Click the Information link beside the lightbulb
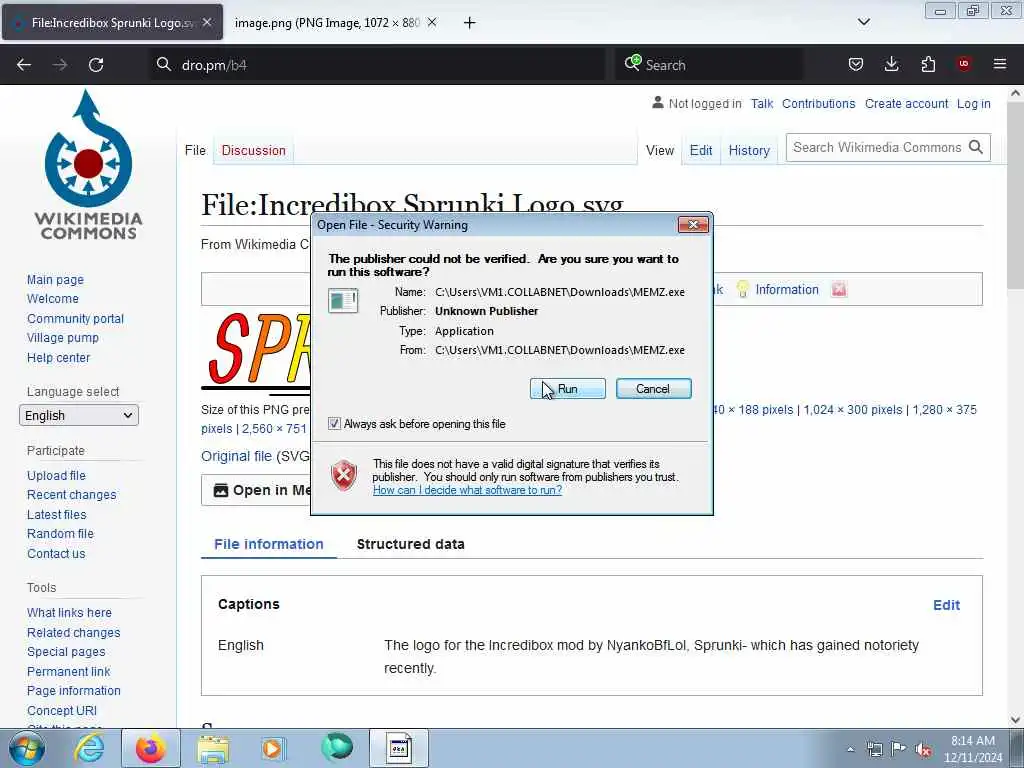 point(786,289)
